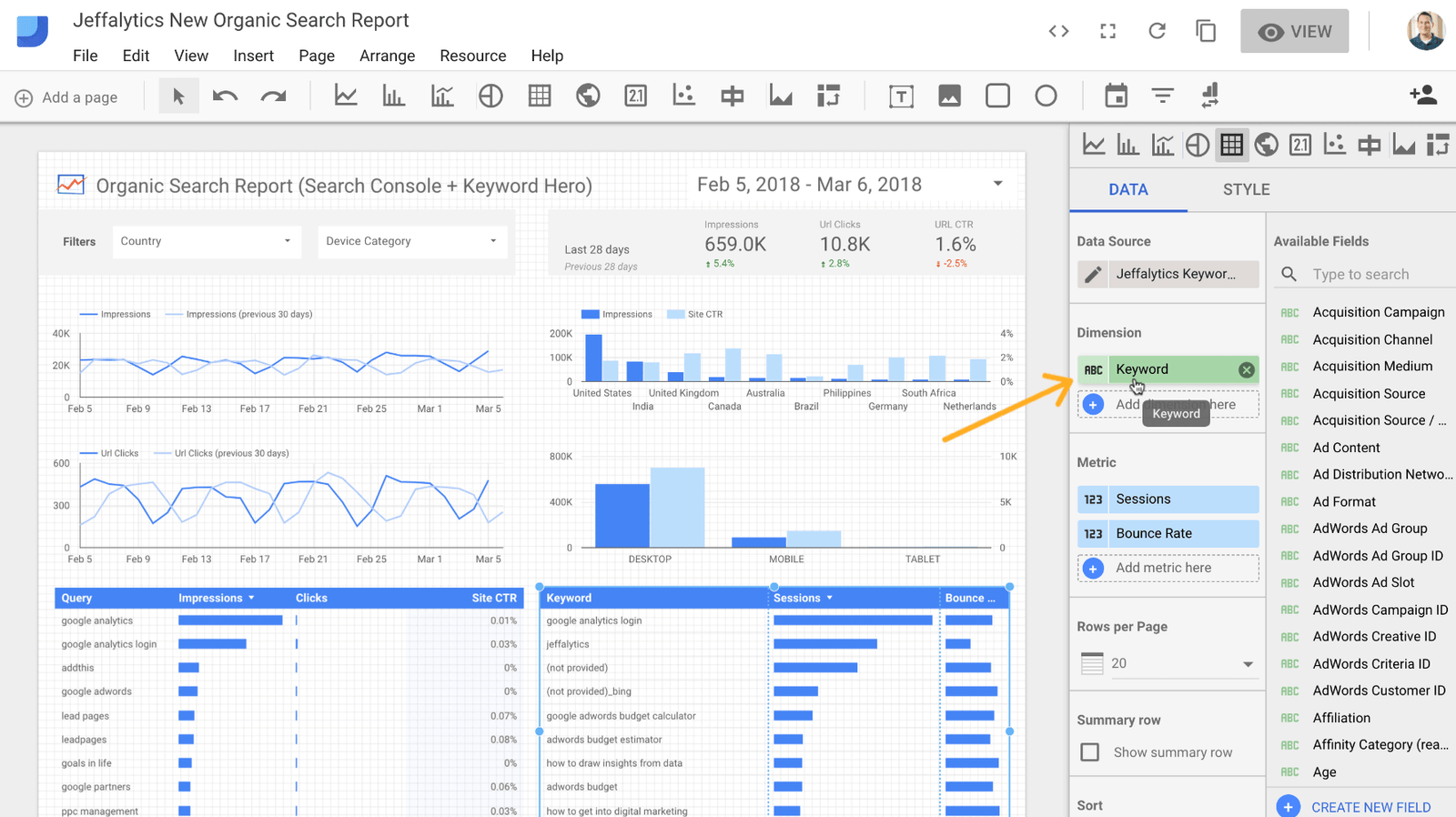The width and height of the screenshot is (1456, 817).
Task: Switch to the STYLE tab
Action: tap(1246, 189)
